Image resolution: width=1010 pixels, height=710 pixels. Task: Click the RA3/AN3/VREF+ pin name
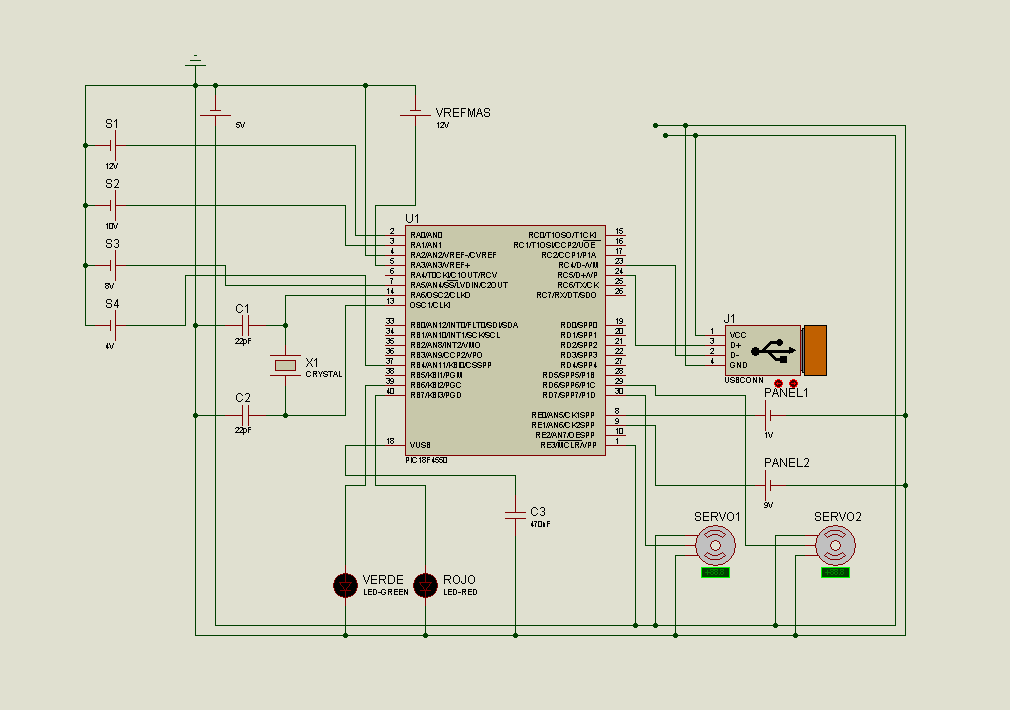(x=440, y=265)
